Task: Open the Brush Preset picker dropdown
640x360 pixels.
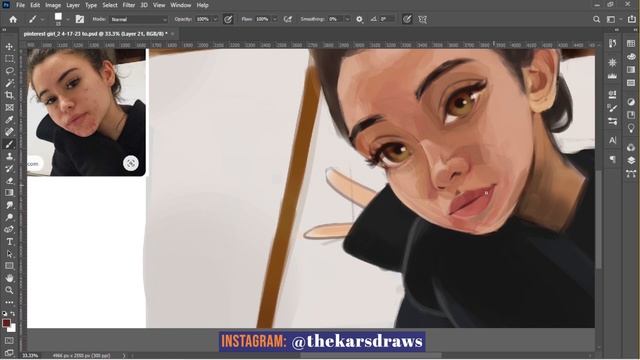Action: (67, 19)
